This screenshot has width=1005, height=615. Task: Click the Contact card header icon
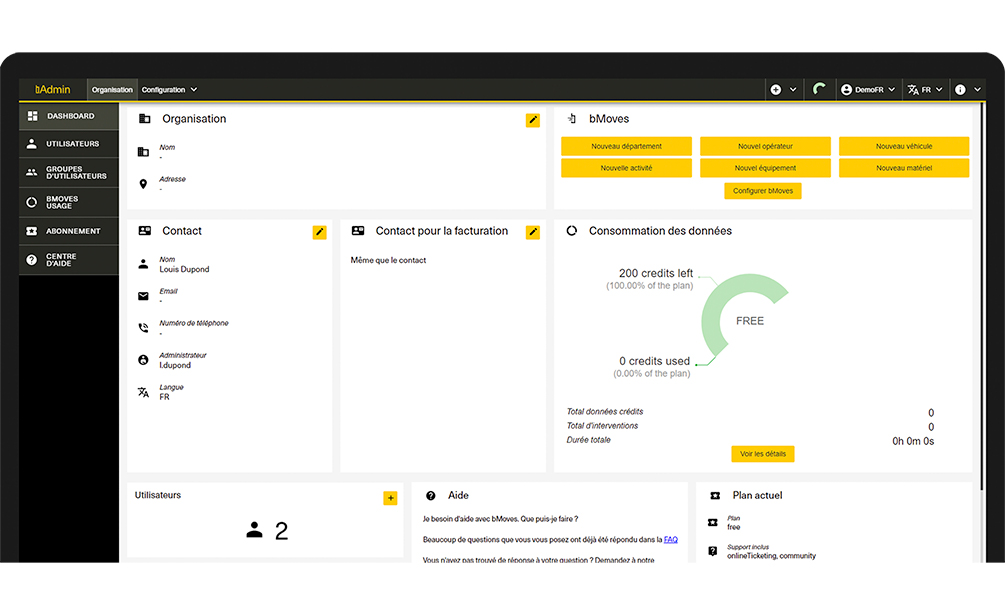[x=145, y=231]
